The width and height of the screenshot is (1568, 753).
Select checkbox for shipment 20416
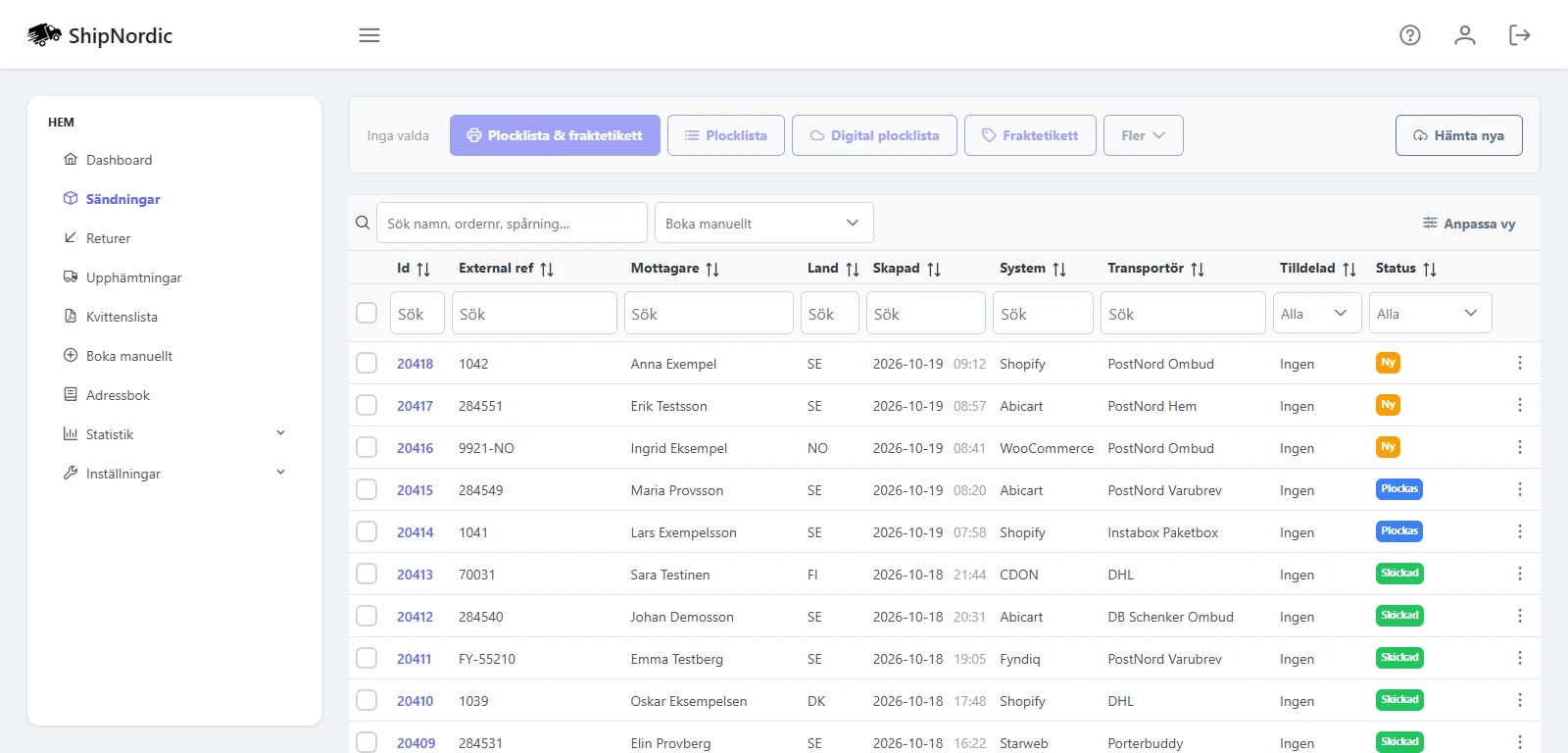pyautogui.click(x=367, y=447)
